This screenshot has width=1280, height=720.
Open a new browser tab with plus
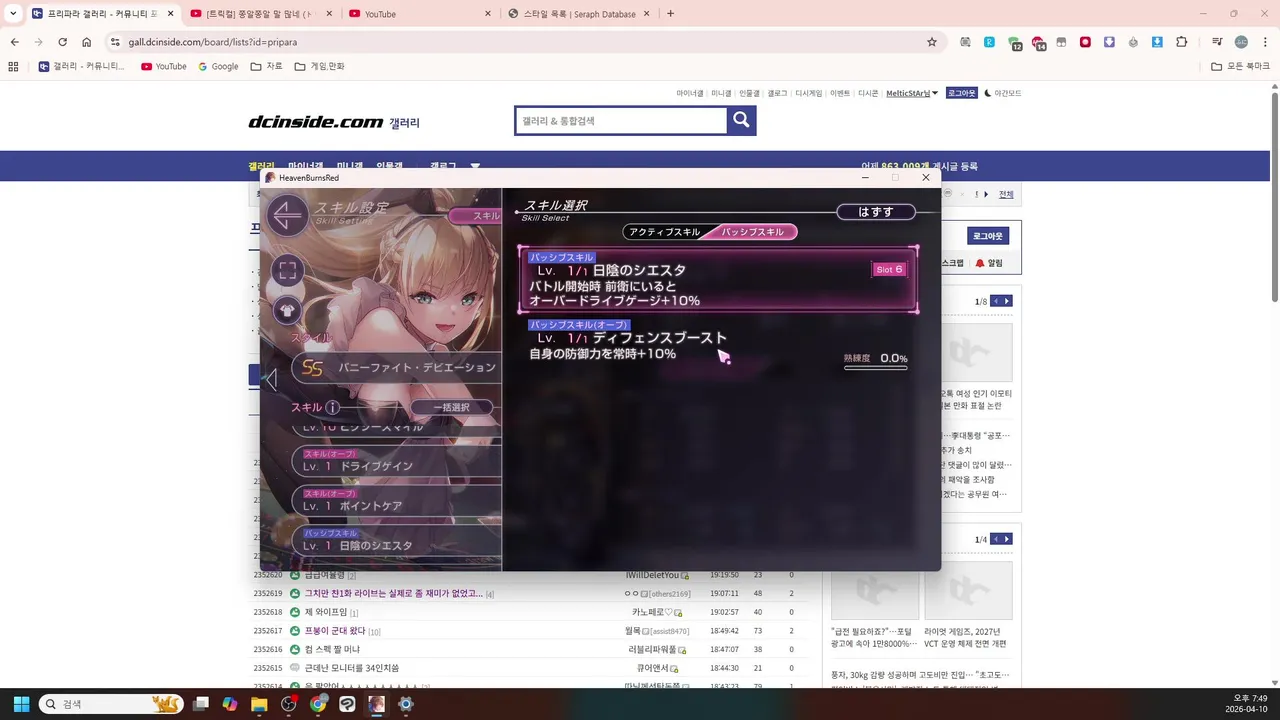670,14
